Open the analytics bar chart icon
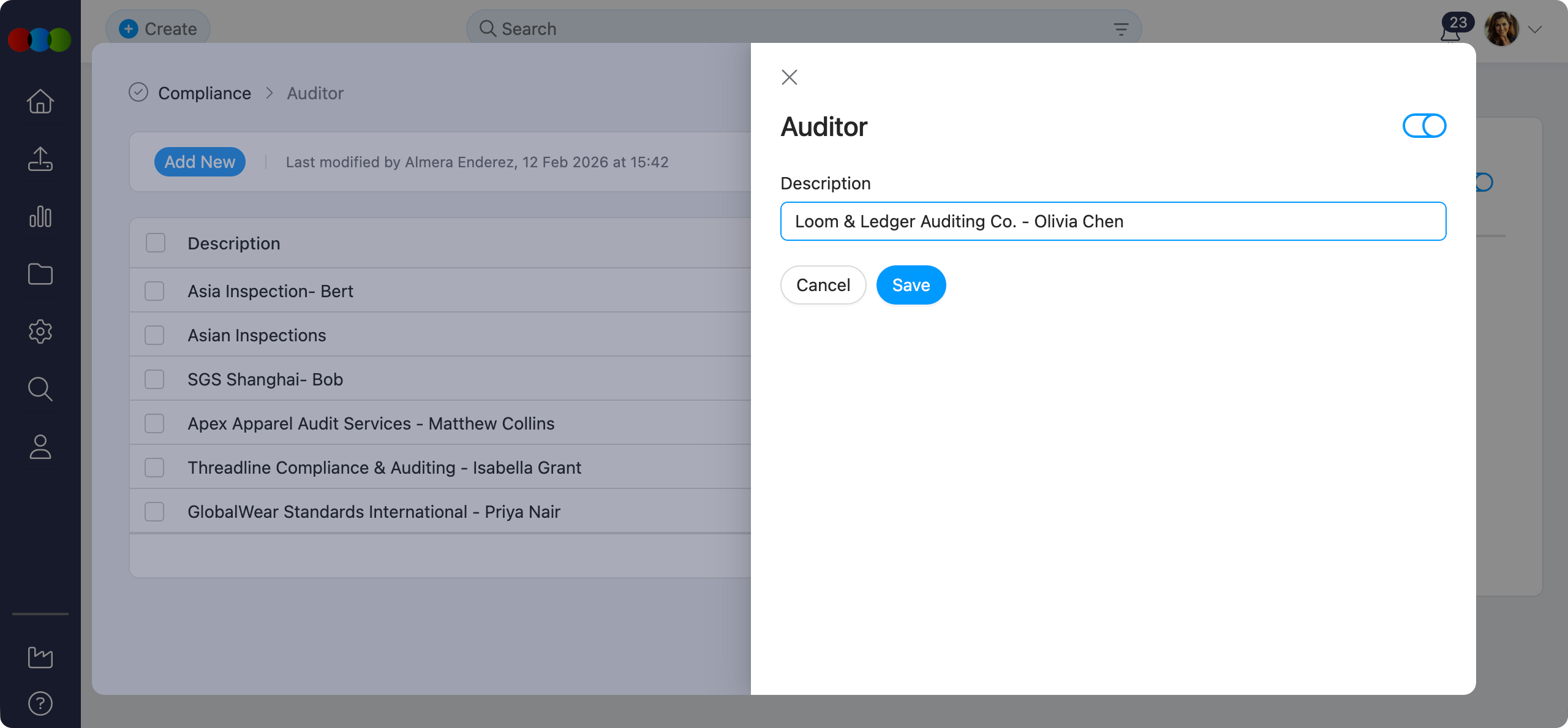The height and width of the screenshot is (728, 1568). (40, 216)
